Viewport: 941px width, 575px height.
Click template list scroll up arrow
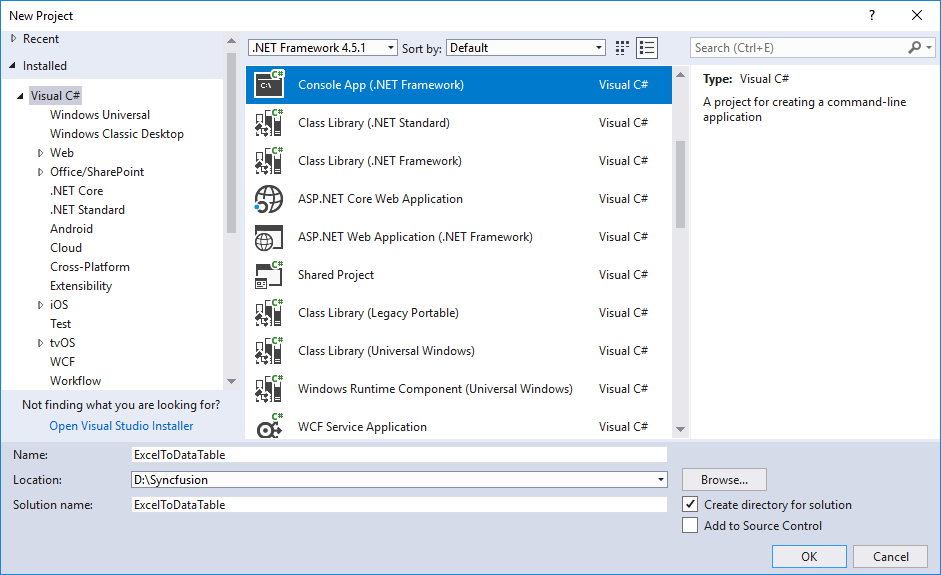pos(680,75)
